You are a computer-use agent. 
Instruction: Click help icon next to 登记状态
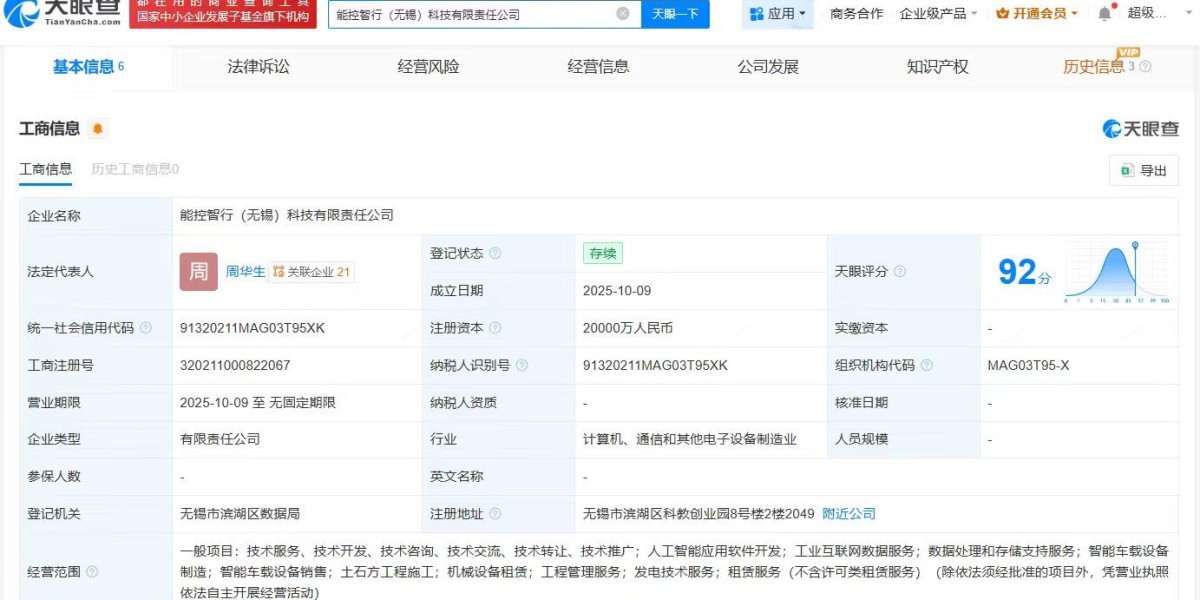[495, 254]
